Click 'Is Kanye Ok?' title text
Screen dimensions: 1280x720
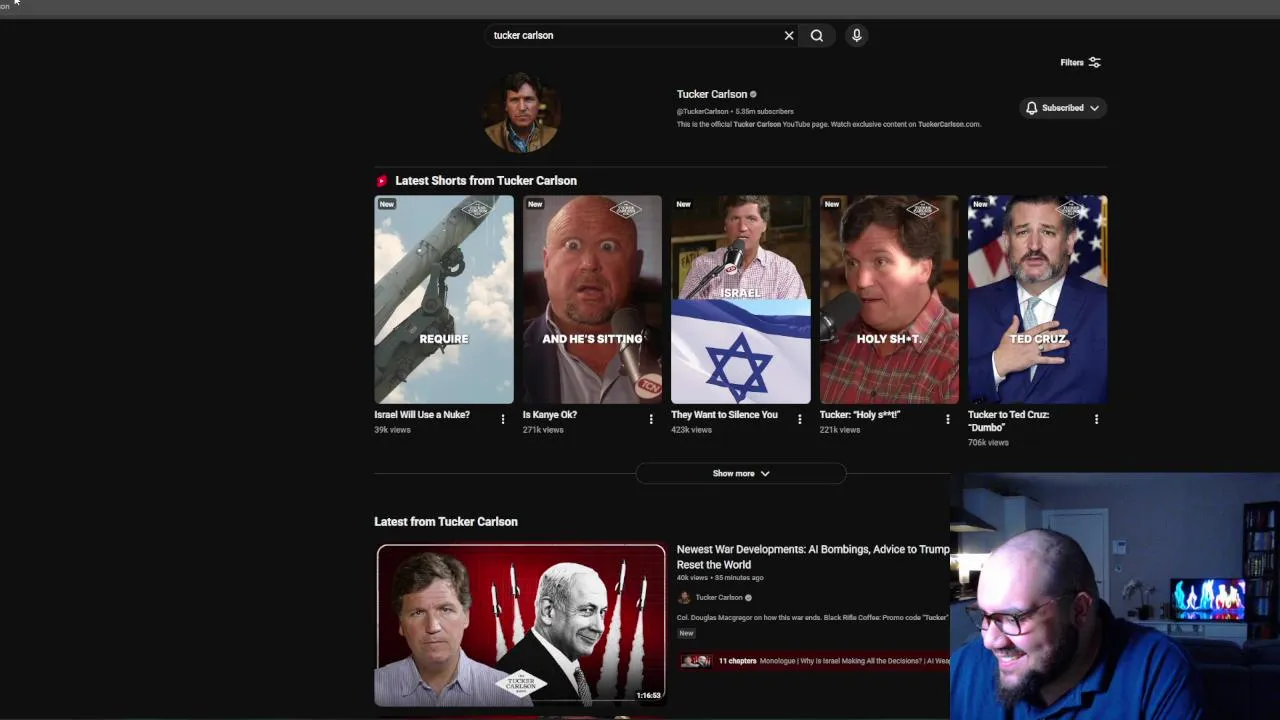pyautogui.click(x=550, y=415)
